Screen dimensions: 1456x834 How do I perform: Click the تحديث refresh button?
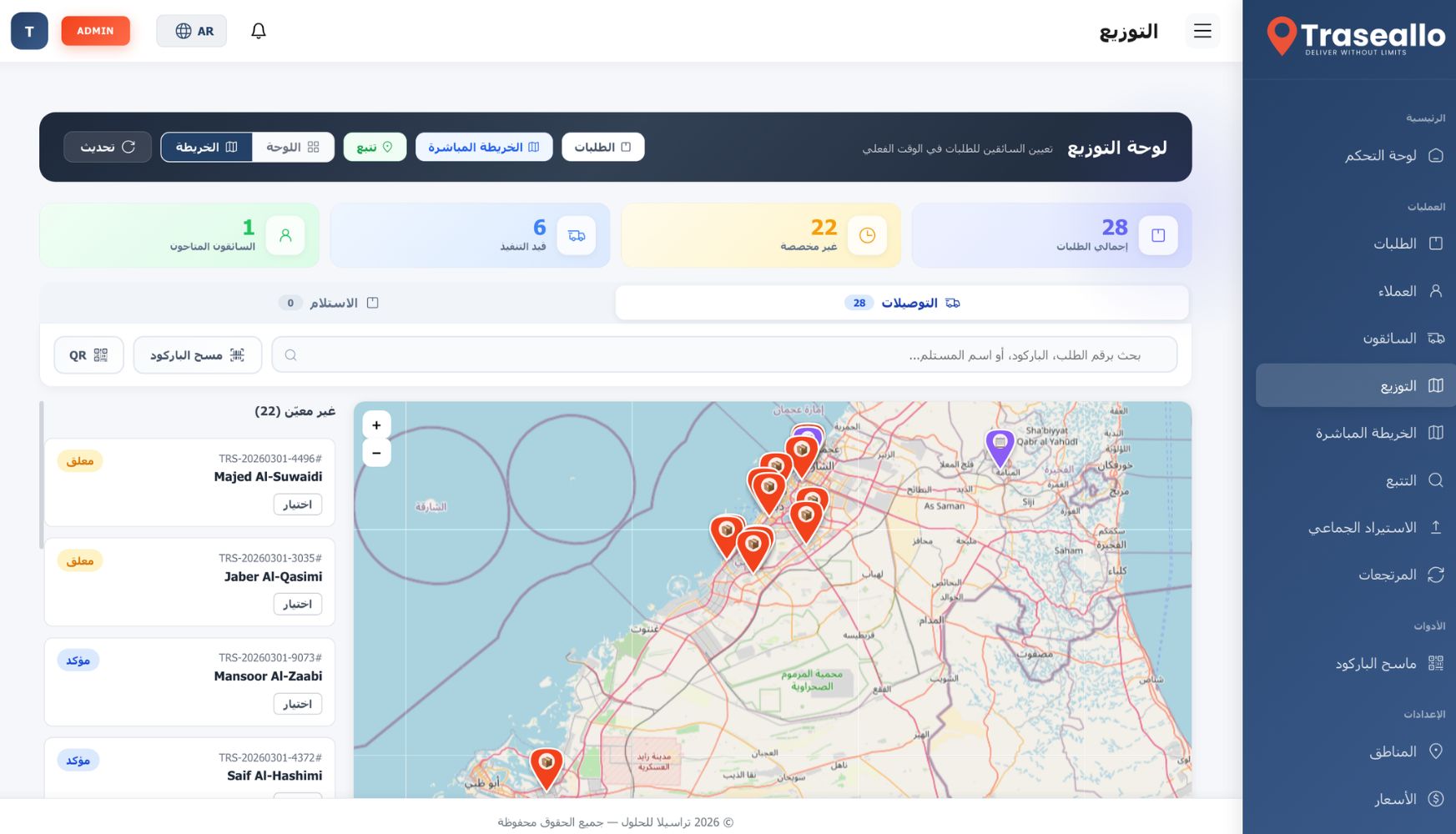tap(108, 147)
